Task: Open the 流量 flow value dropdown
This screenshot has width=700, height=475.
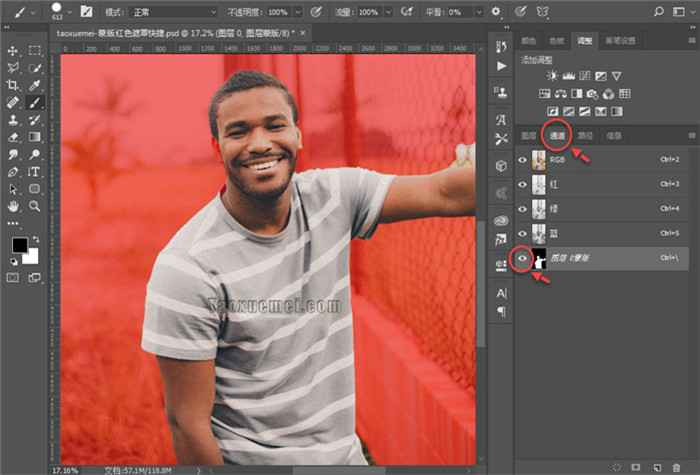Action: (x=386, y=12)
